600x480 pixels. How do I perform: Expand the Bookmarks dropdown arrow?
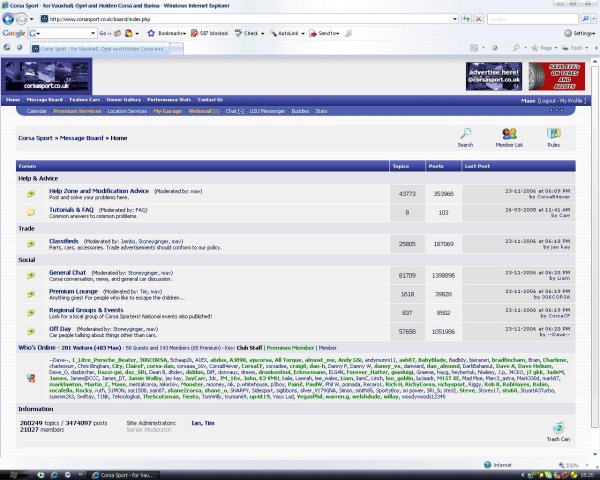(184, 34)
